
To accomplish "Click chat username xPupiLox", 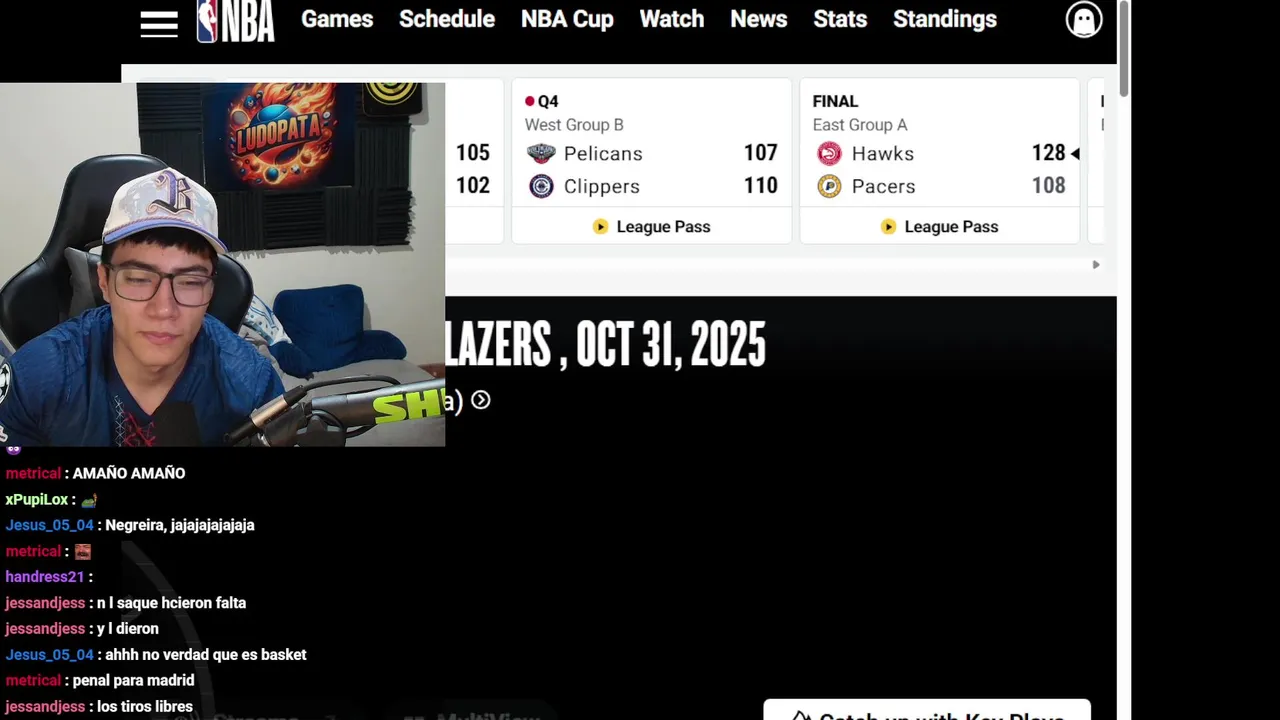I will [37, 499].
